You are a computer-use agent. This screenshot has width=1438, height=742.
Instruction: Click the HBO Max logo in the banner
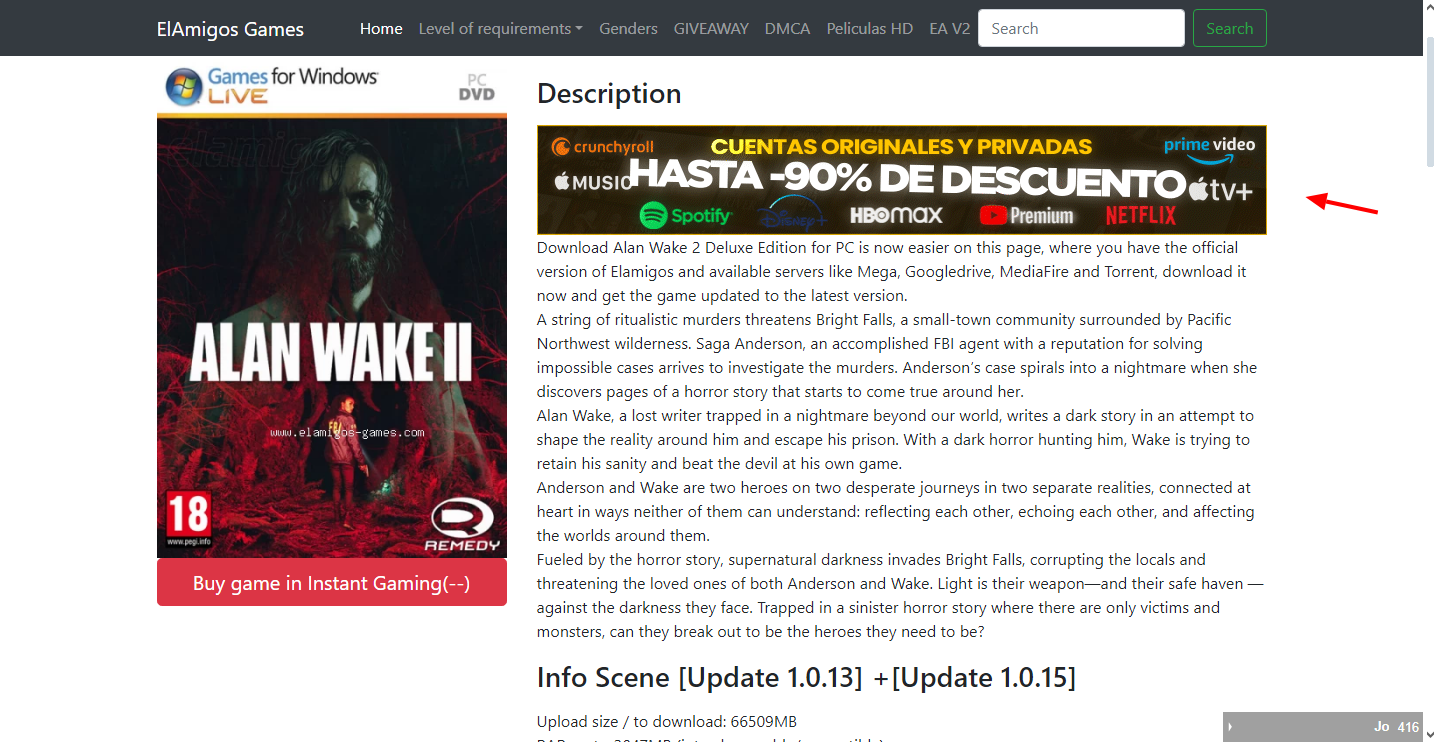[x=897, y=215]
